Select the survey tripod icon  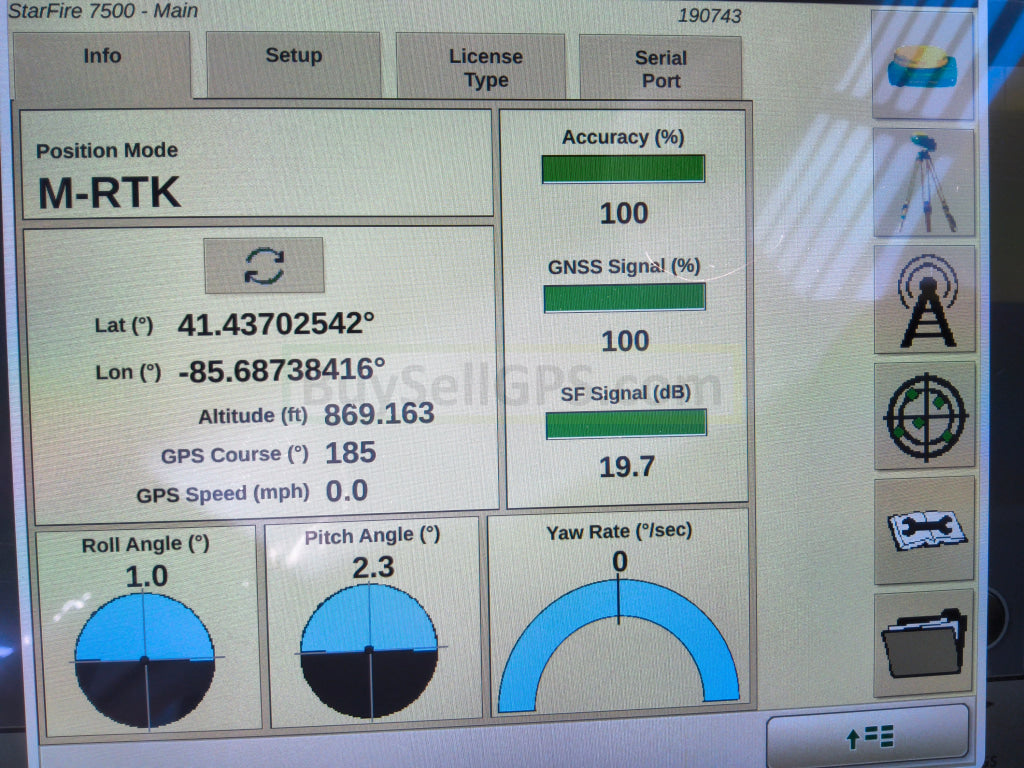pyautogui.click(x=922, y=182)
